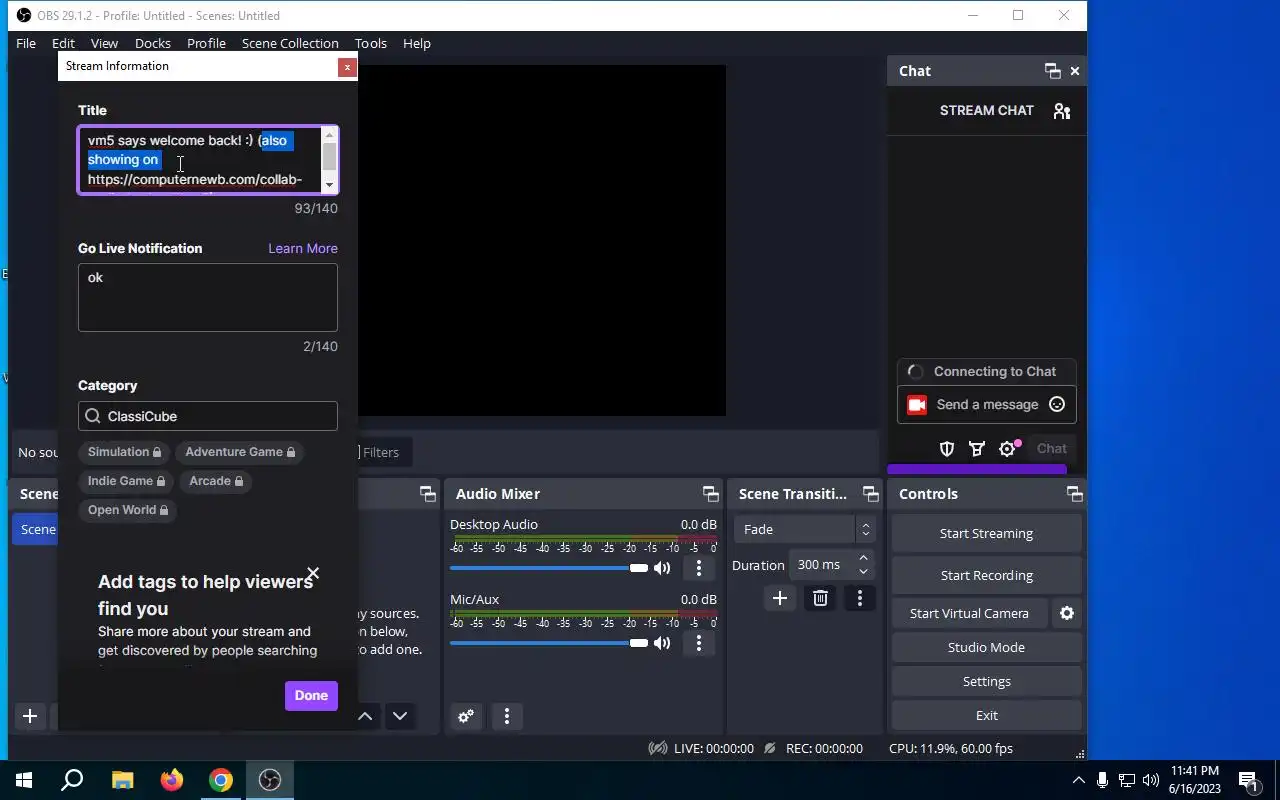
Task: Open the Docks menu
Action: pos(153,43)
